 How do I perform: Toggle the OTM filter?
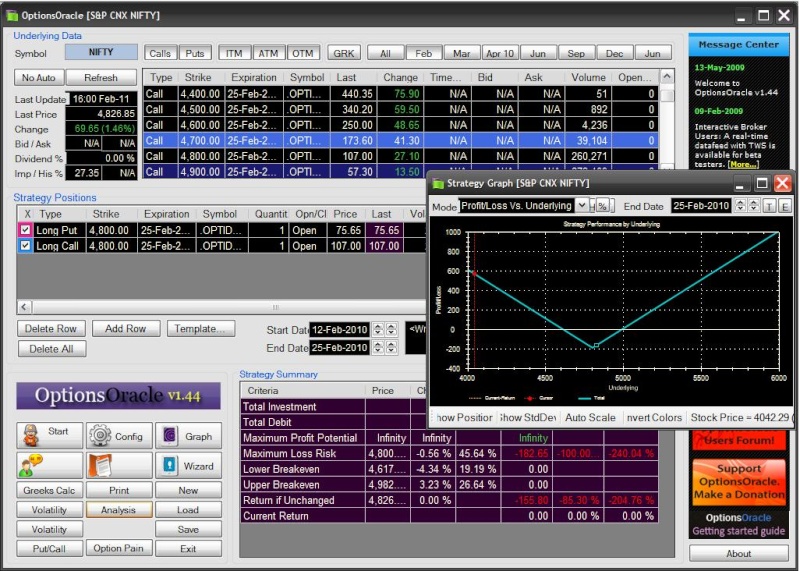(x=303, y=53)
